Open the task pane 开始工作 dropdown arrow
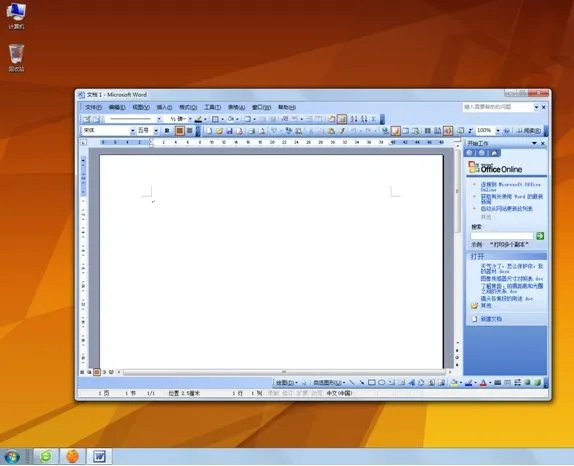This screenshot has height=466, width=574. [x=534, y=143]
